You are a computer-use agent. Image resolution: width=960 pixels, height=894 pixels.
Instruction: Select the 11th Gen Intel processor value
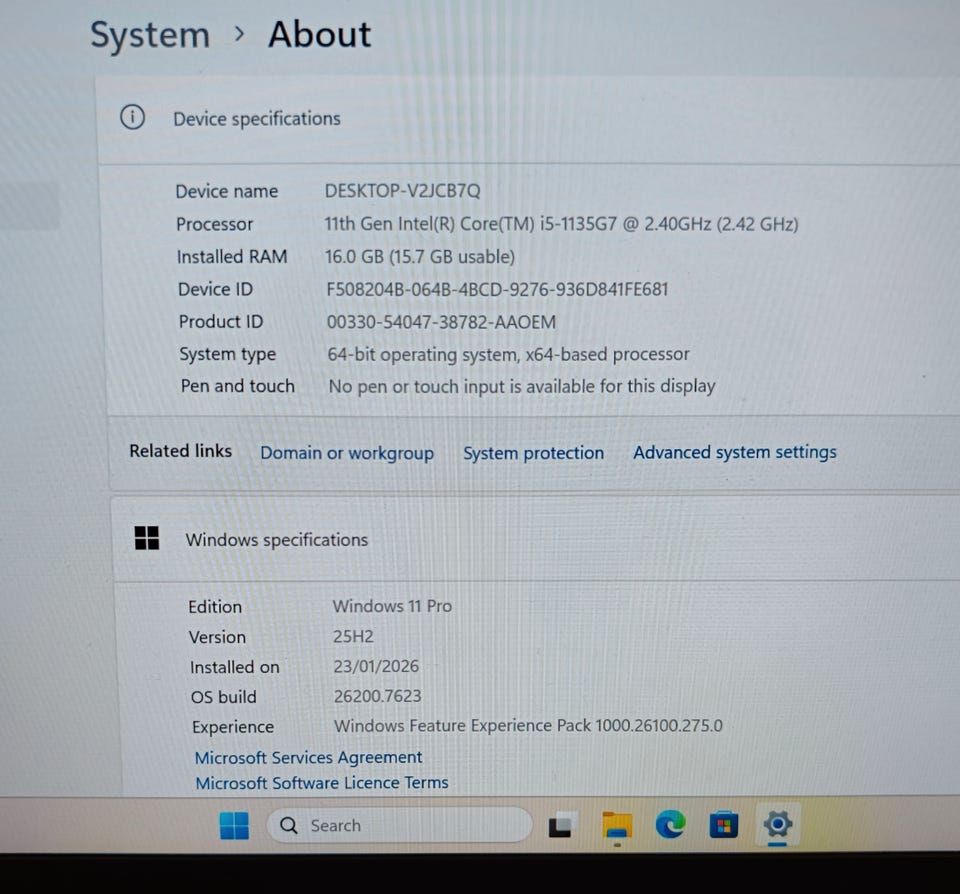561,224
